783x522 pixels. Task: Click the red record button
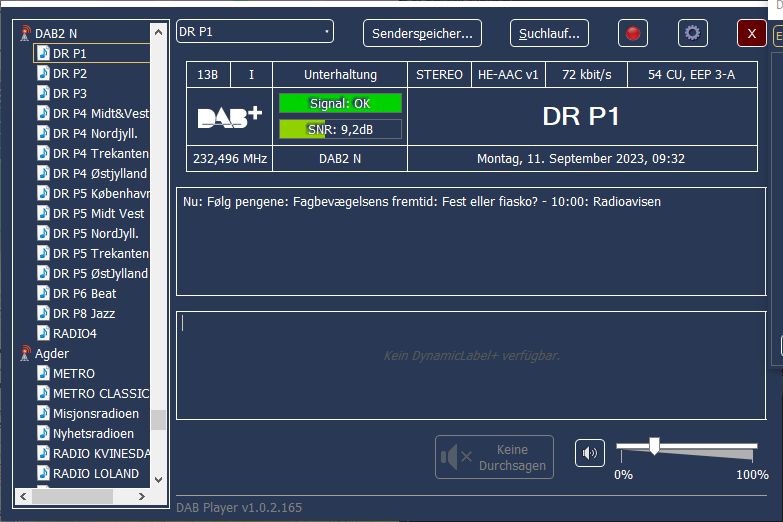[633, 33]
